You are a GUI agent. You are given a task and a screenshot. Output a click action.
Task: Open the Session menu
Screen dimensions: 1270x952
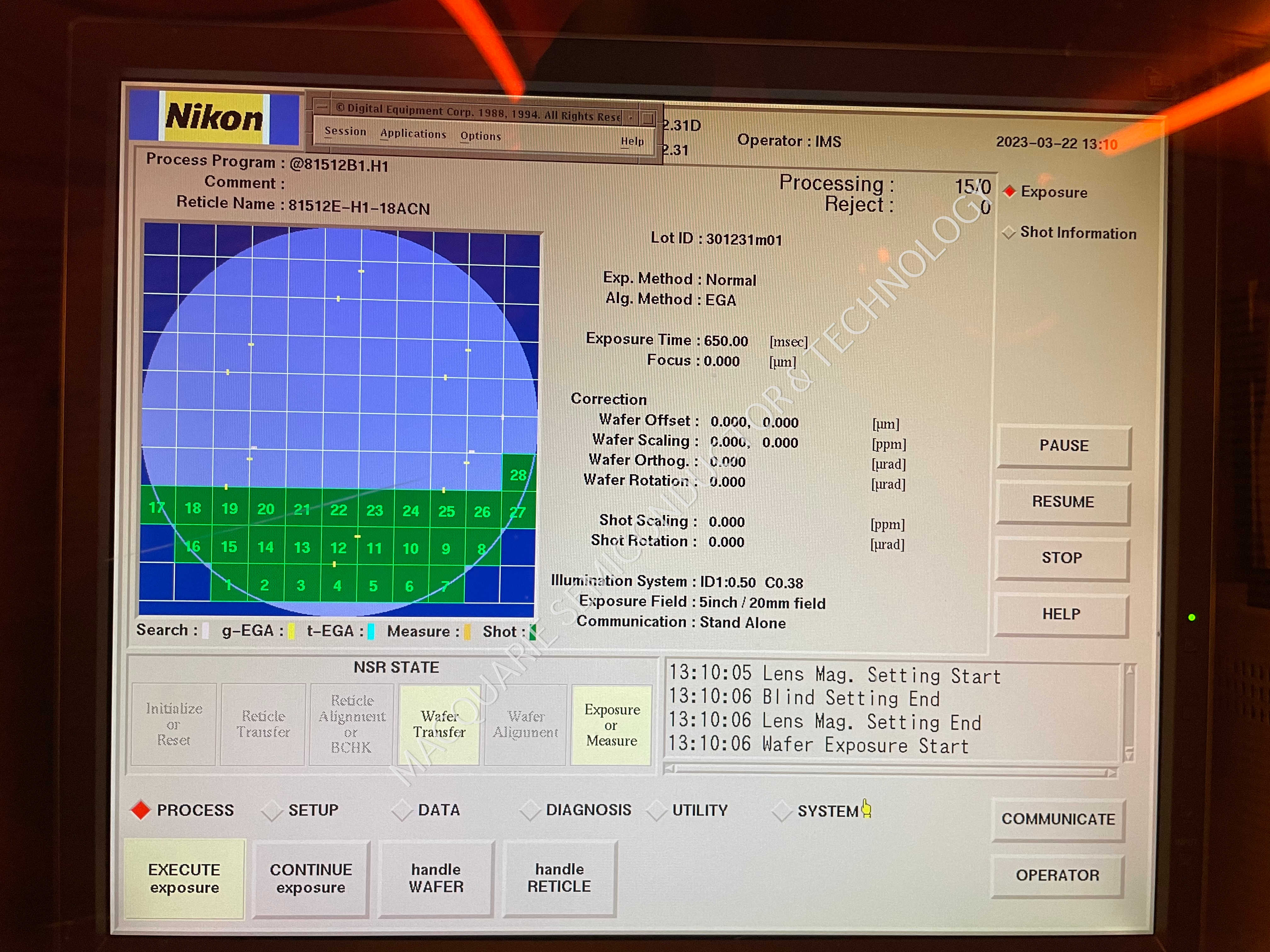tap(345, 131)
